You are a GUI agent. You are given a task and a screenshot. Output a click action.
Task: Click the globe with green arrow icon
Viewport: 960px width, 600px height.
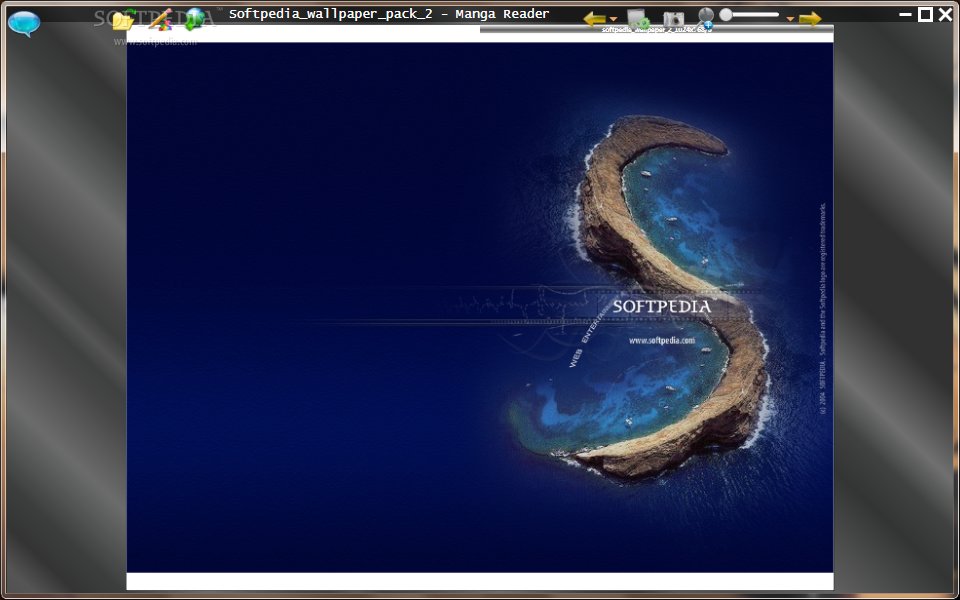click(195, 19)
